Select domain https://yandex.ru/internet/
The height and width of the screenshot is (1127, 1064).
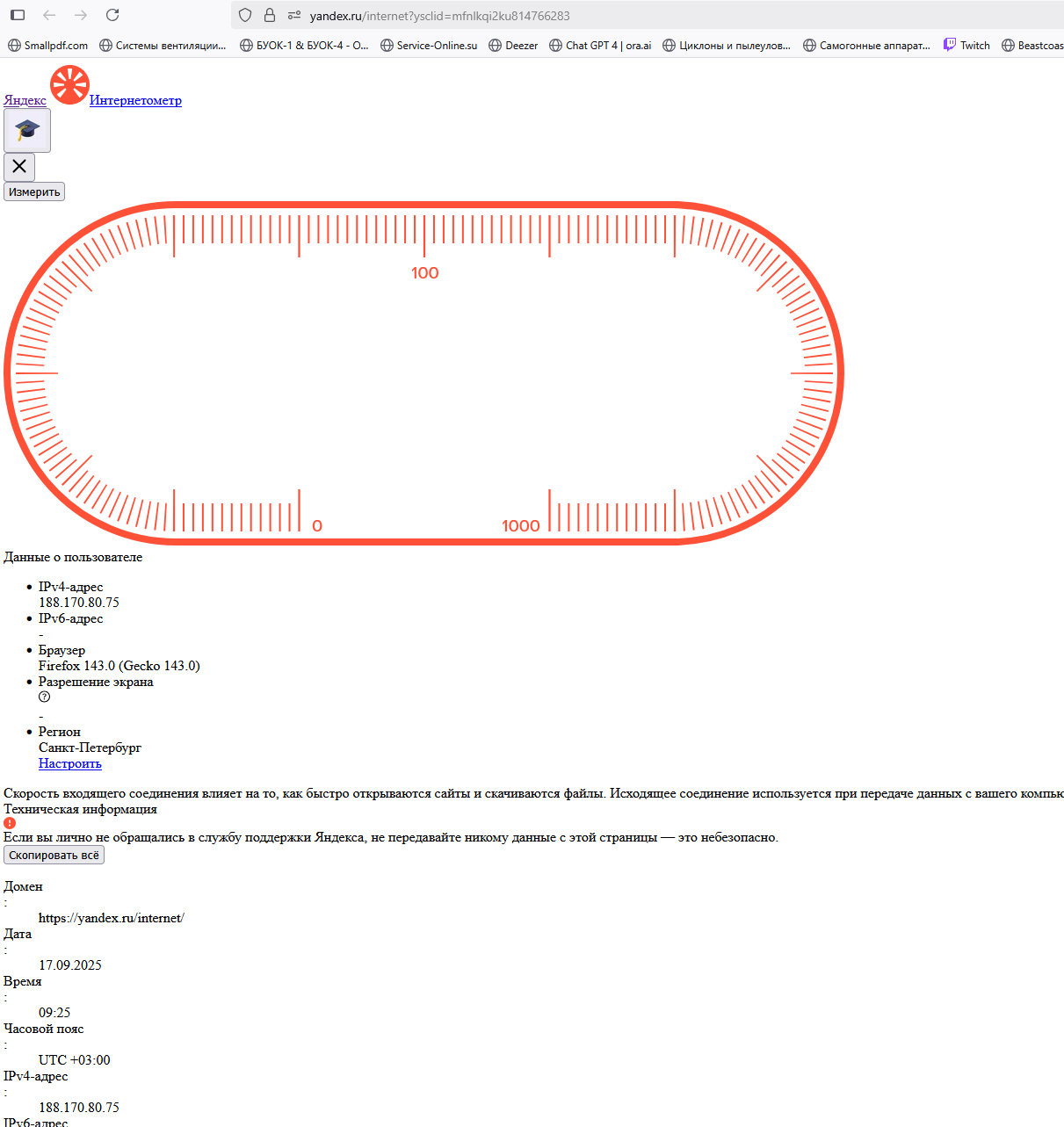[112, 918]
